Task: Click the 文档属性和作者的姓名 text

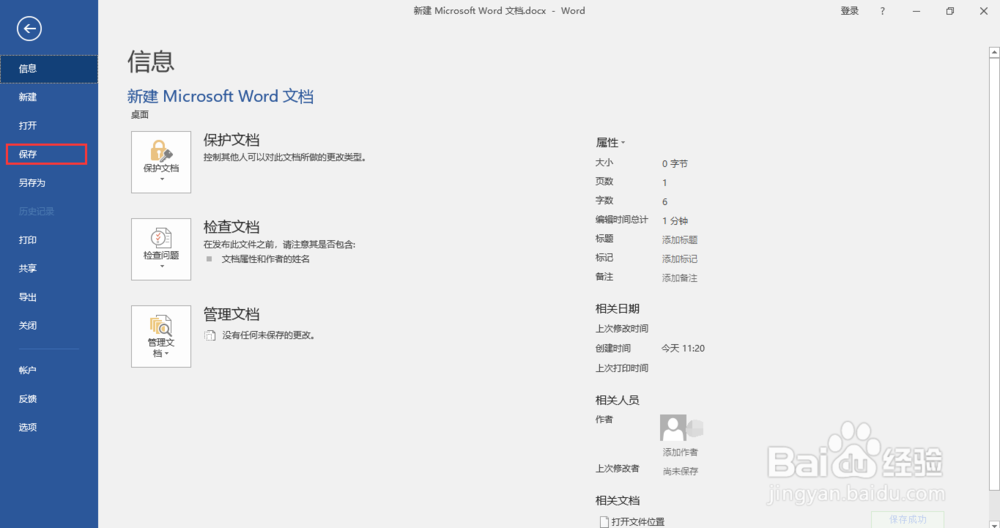Action: pos(265,259)
